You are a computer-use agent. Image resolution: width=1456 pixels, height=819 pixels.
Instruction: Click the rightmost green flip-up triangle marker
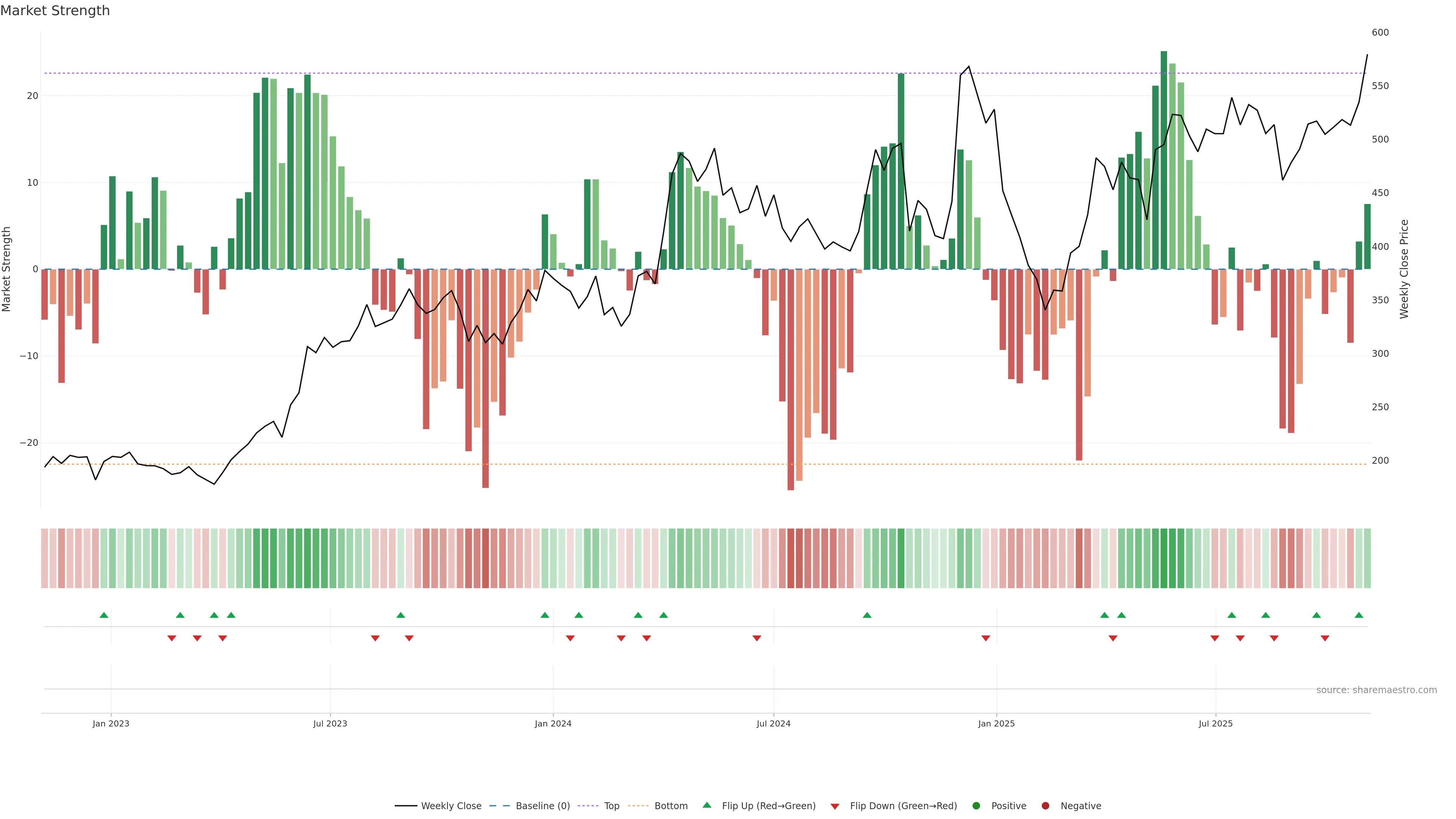(1359, 615)
